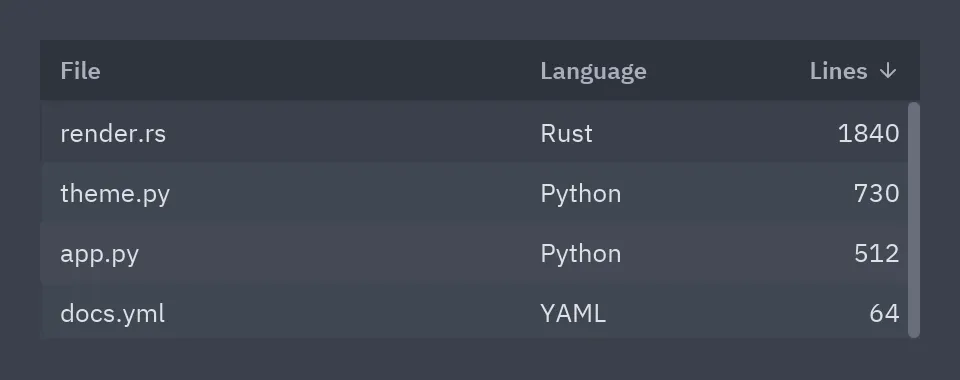This screenshot has width=960, height=380.
Task: Click blank header area between File and Language
Action: [318, 71]
